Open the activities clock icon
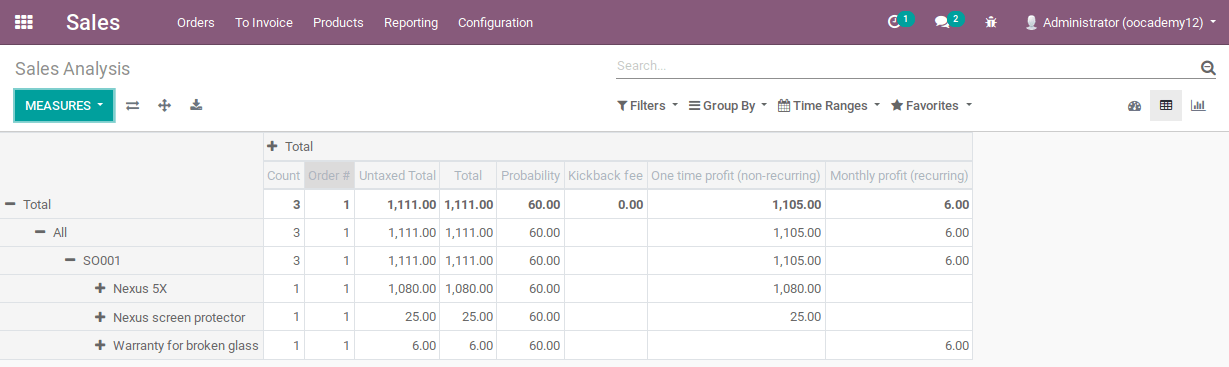The width and height of the screenshot is (1229, 367). click(x=894, y=22)
